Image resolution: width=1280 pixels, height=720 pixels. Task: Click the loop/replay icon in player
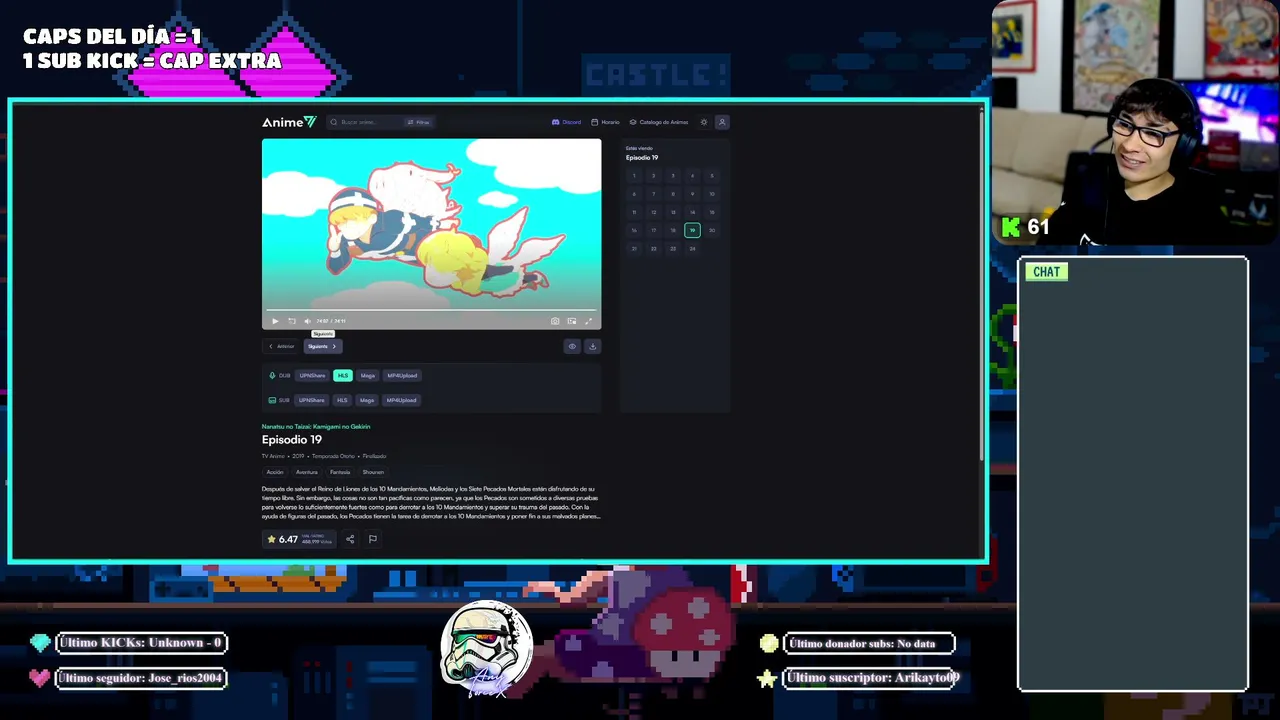coord(292,321)
